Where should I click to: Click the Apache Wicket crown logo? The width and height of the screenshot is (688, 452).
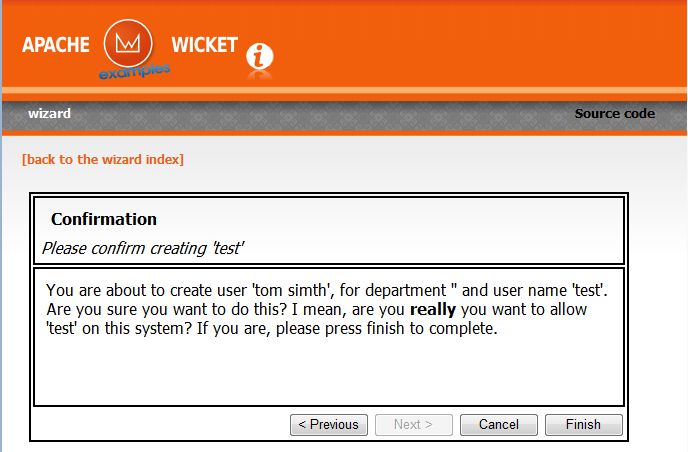coord(128,43)
